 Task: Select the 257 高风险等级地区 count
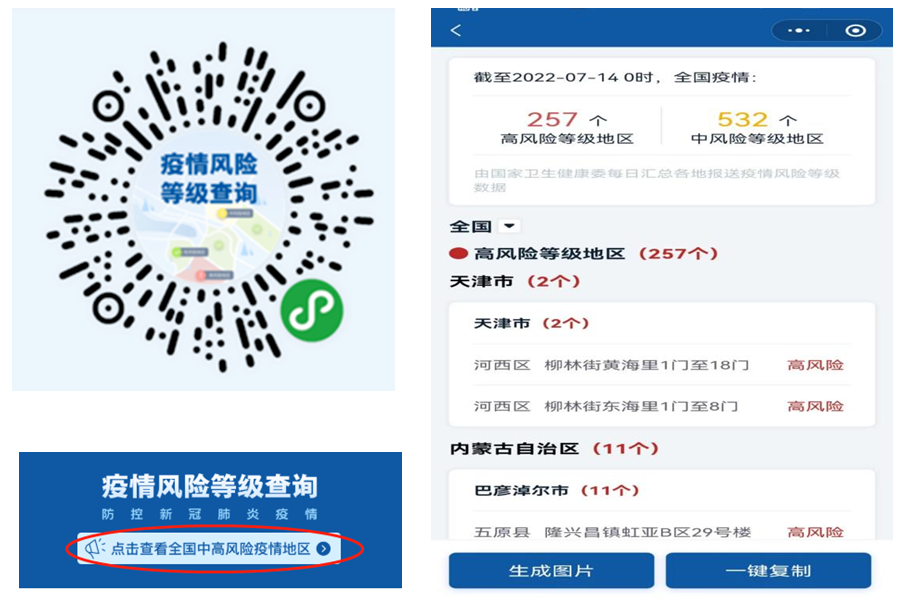(566, 127)
